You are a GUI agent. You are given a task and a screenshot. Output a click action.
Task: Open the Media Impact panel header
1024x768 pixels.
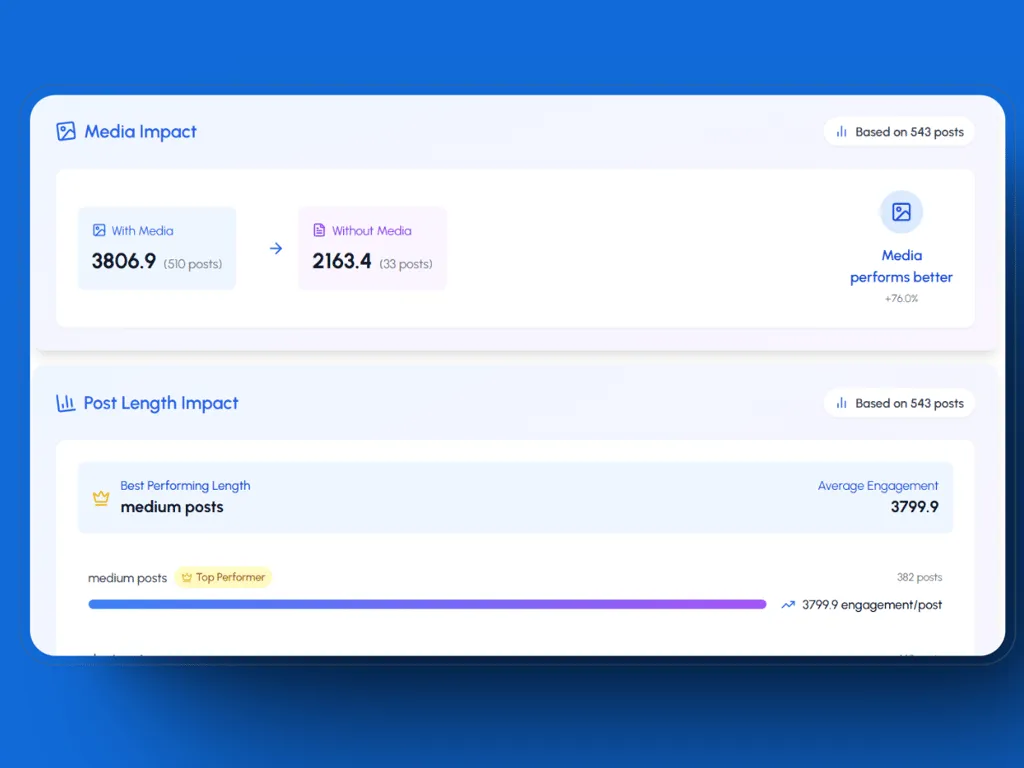tap(127, 131)
